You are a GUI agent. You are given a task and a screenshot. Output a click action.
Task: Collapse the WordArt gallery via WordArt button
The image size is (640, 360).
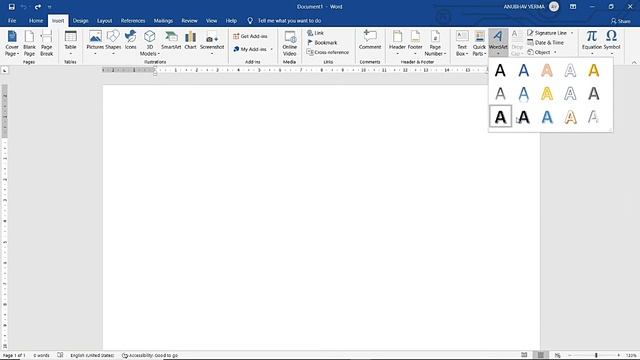(x=498, y=43)
